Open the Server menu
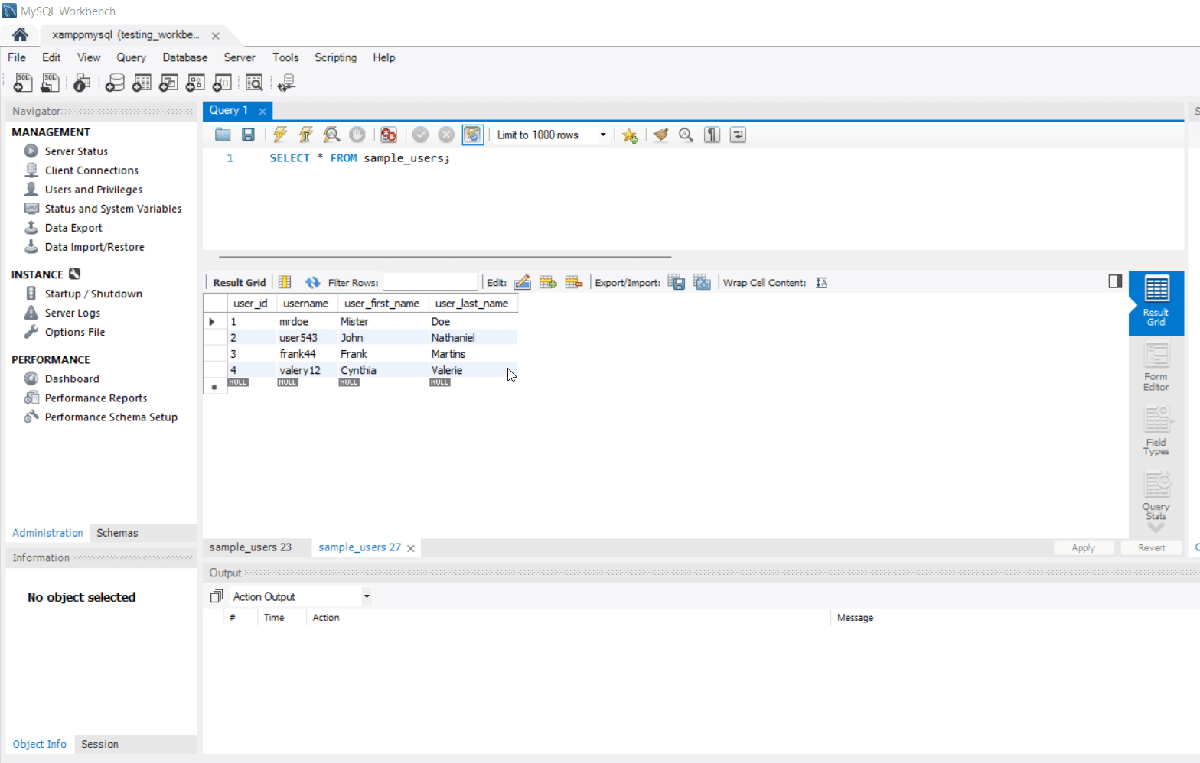This screenshot has width=1200, height=763. click(x=239, y=57)
